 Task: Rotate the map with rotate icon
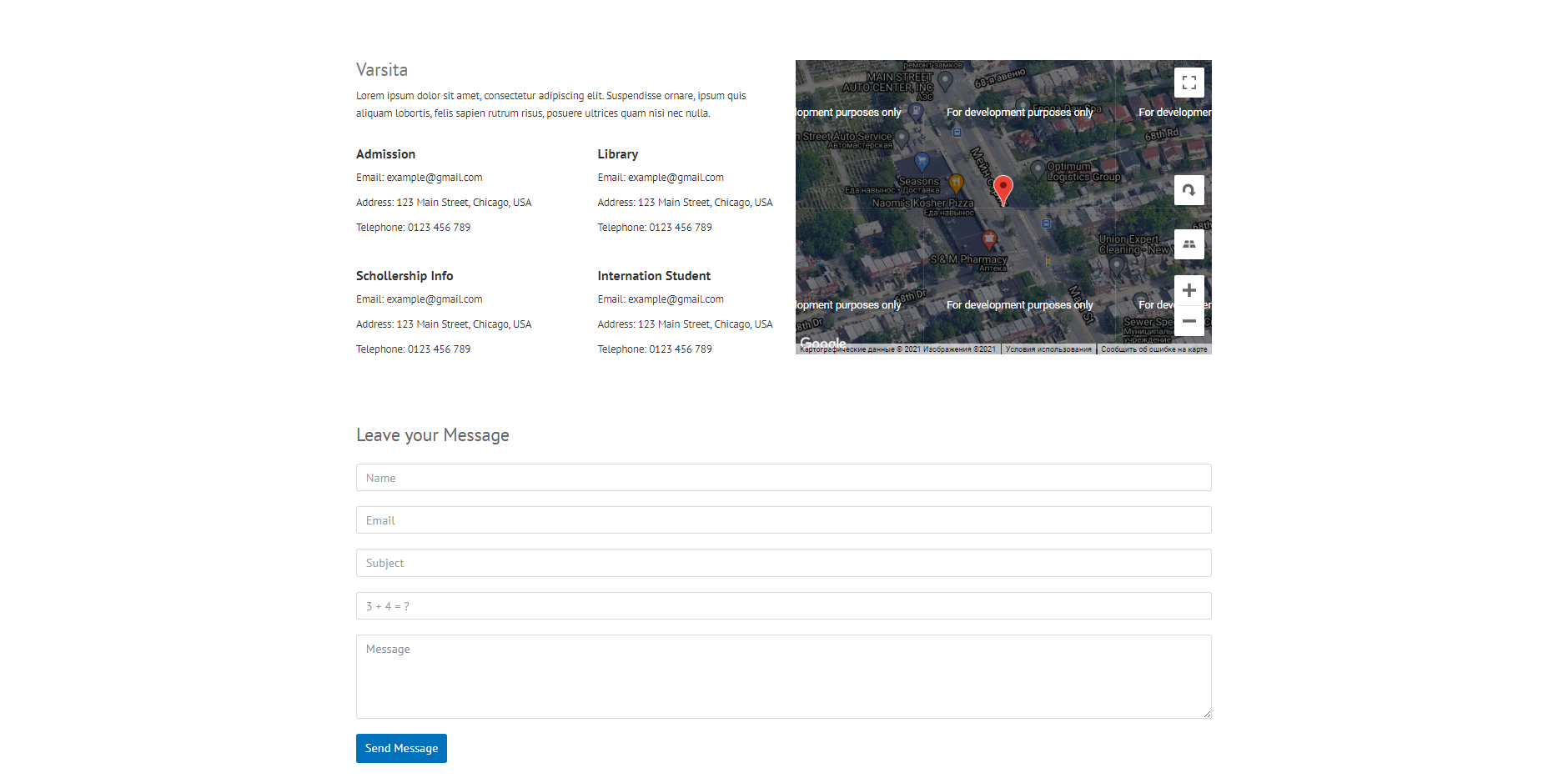[x=1189, y=190]
